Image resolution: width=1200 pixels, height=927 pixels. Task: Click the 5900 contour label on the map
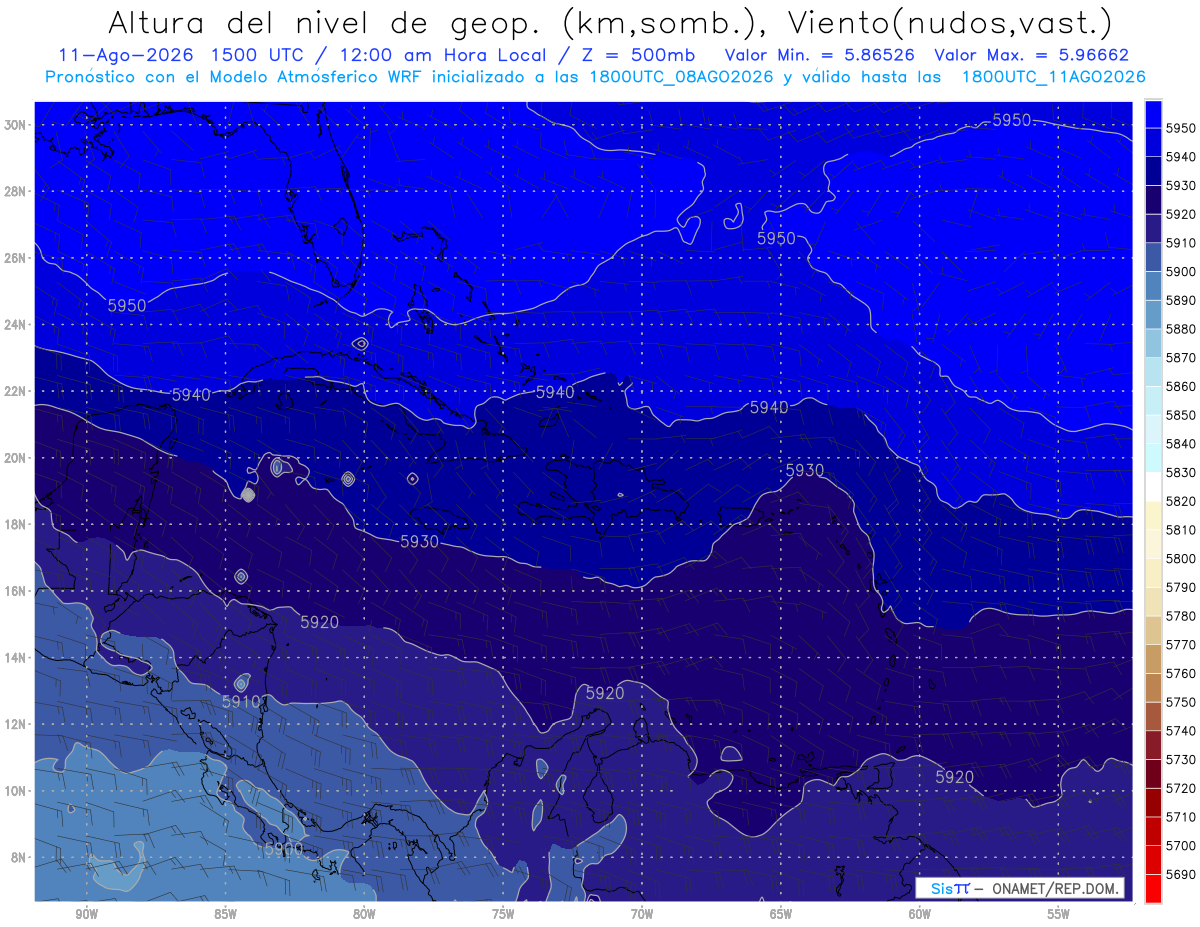[284, 850]
